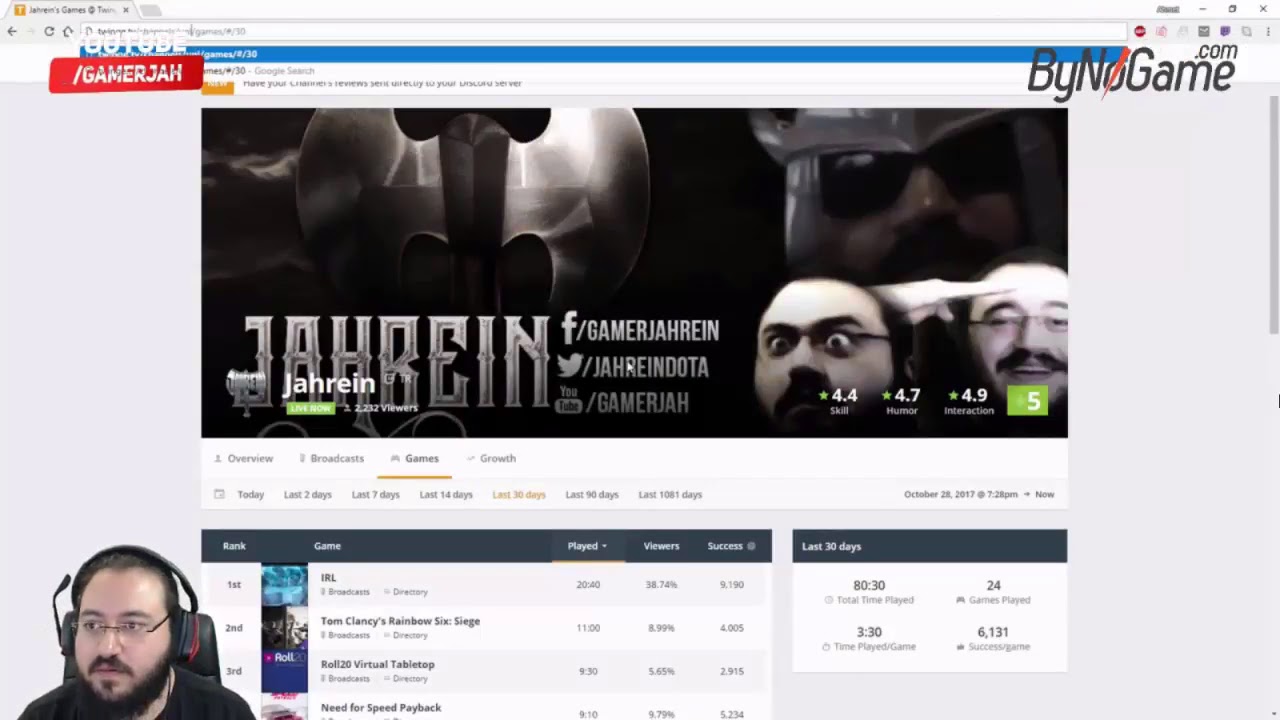The image size is (1280, 720).
Task: Select the Google Search suggestion row
Action: tap(603, 71)
